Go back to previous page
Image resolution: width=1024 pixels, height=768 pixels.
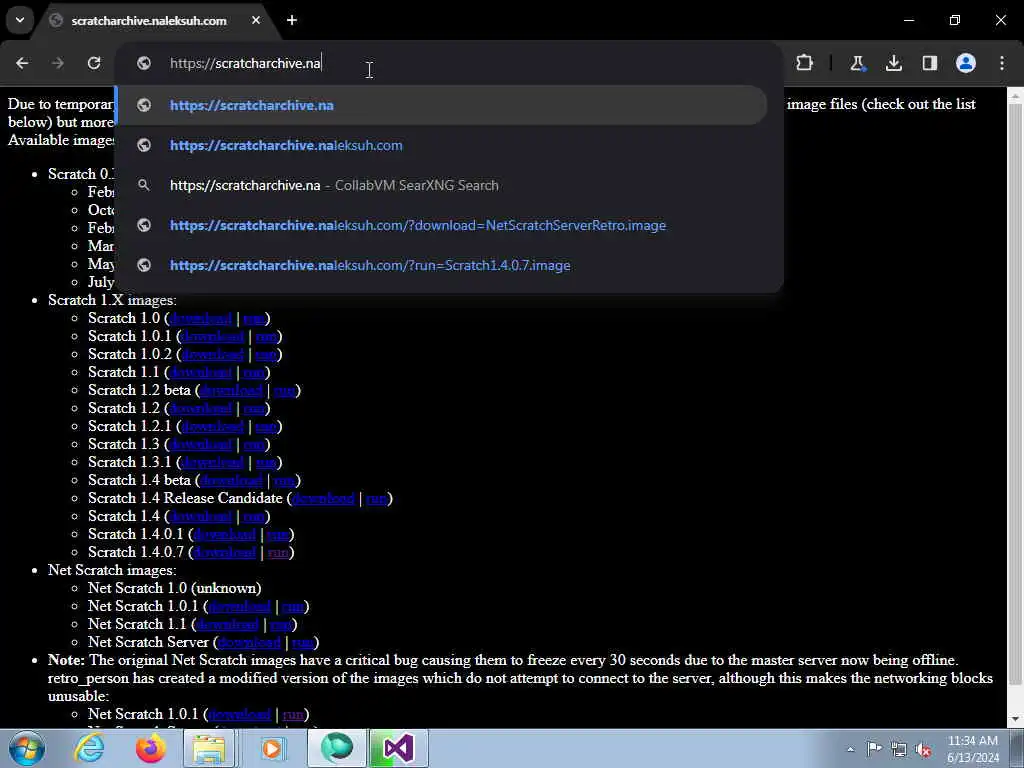click(x=22, y=63)
